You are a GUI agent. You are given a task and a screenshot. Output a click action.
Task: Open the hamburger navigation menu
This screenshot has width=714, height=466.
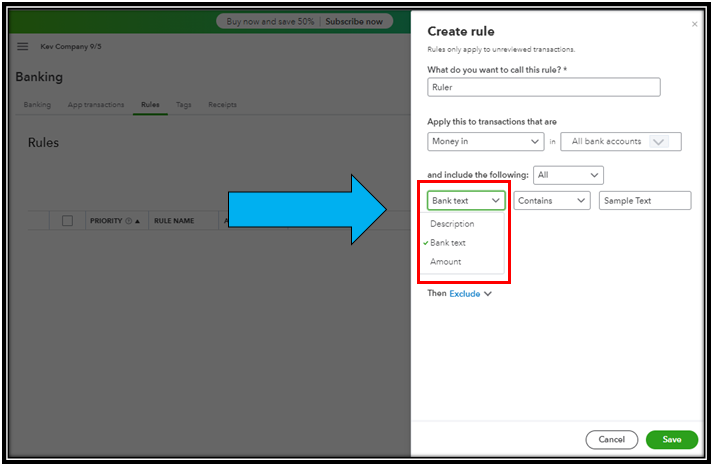[x=22, y=46]
